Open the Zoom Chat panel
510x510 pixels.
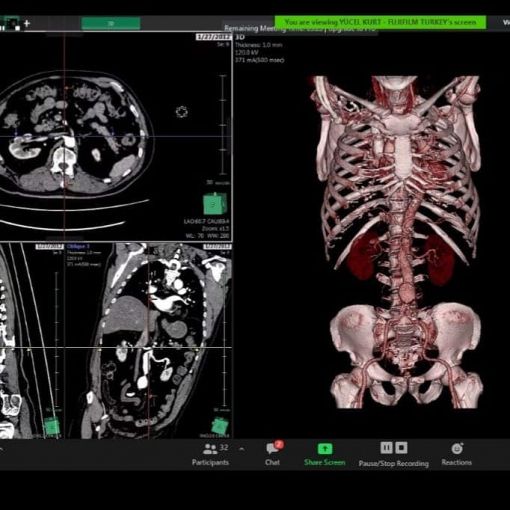coord(273,453)
